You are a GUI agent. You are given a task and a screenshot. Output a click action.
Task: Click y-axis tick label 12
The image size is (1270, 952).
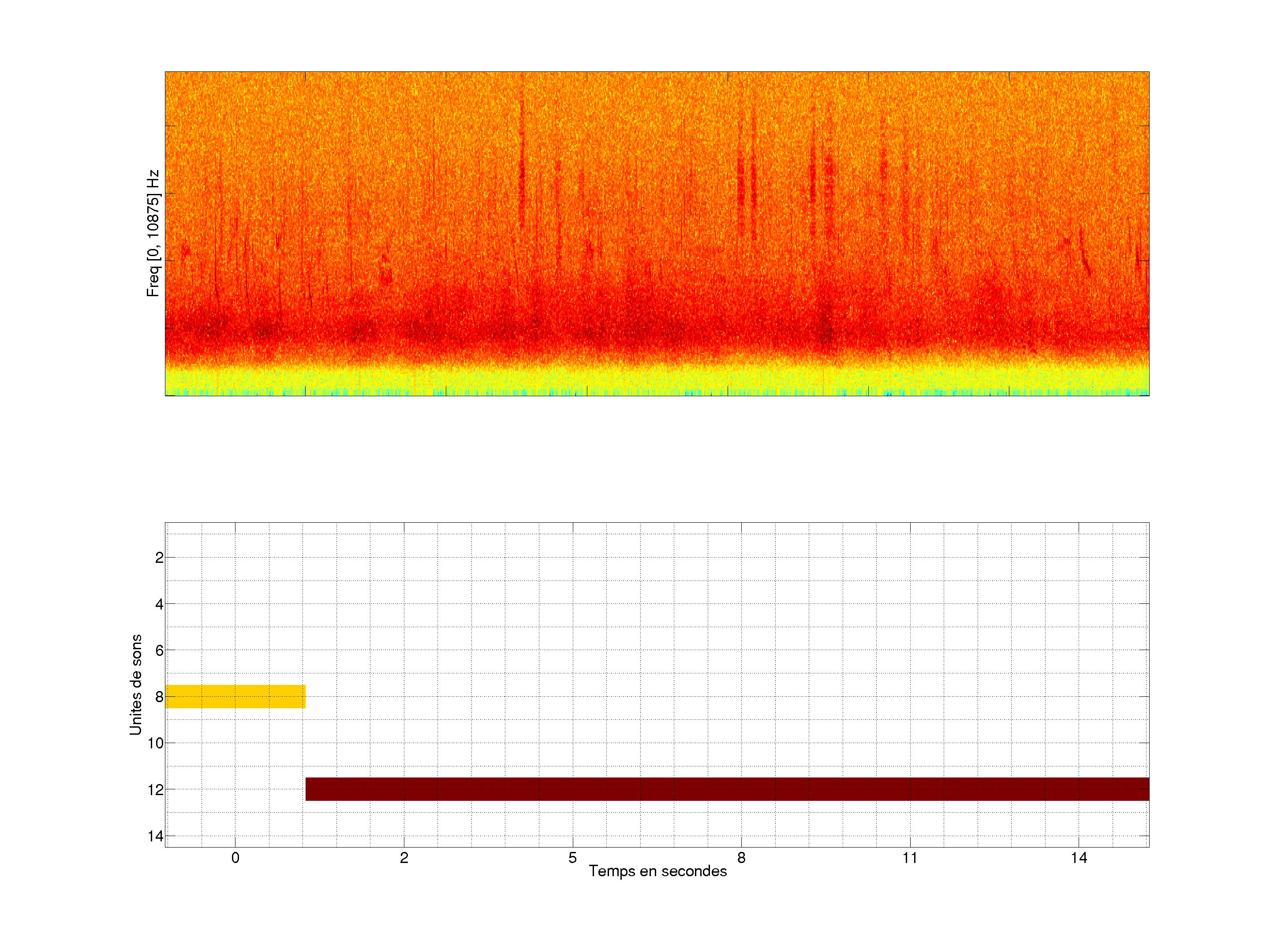coord(156,790)
